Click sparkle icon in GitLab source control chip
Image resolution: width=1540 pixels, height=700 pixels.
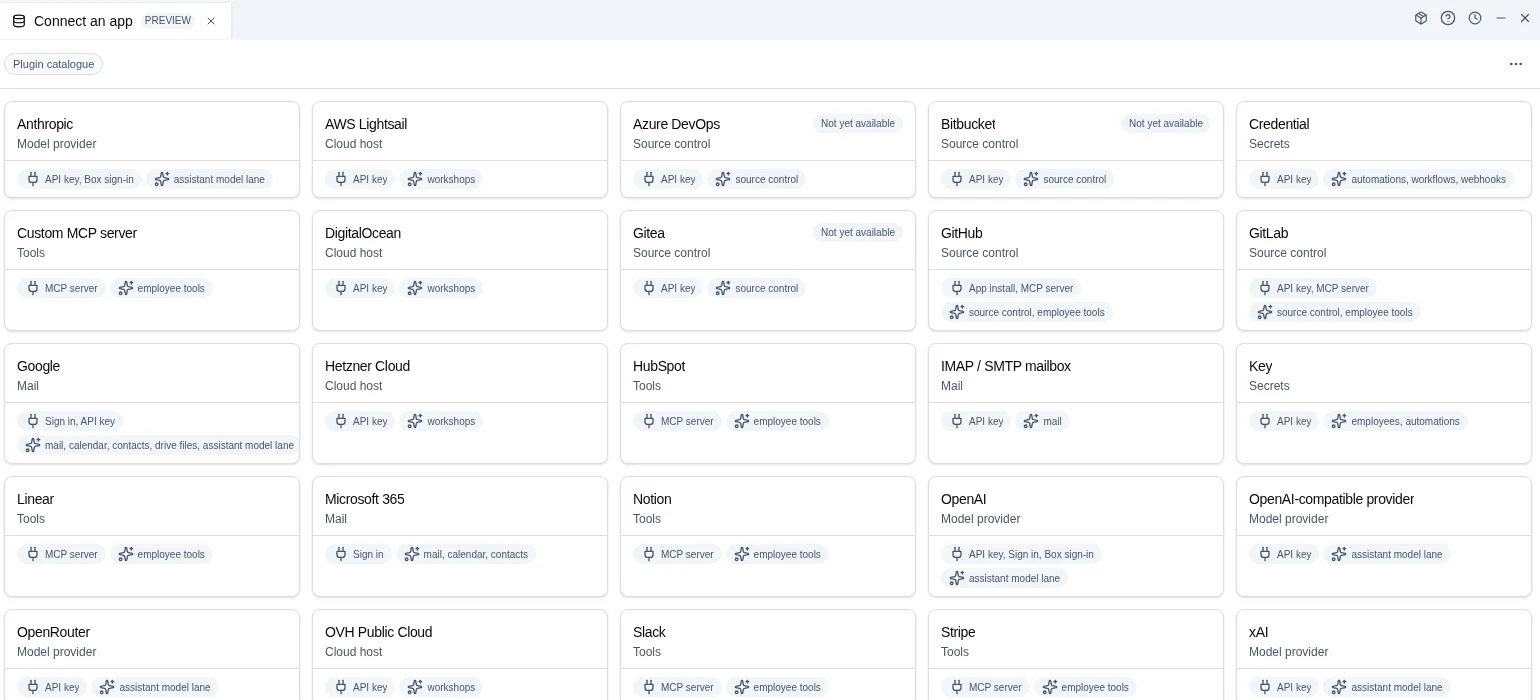[1265, 312]
